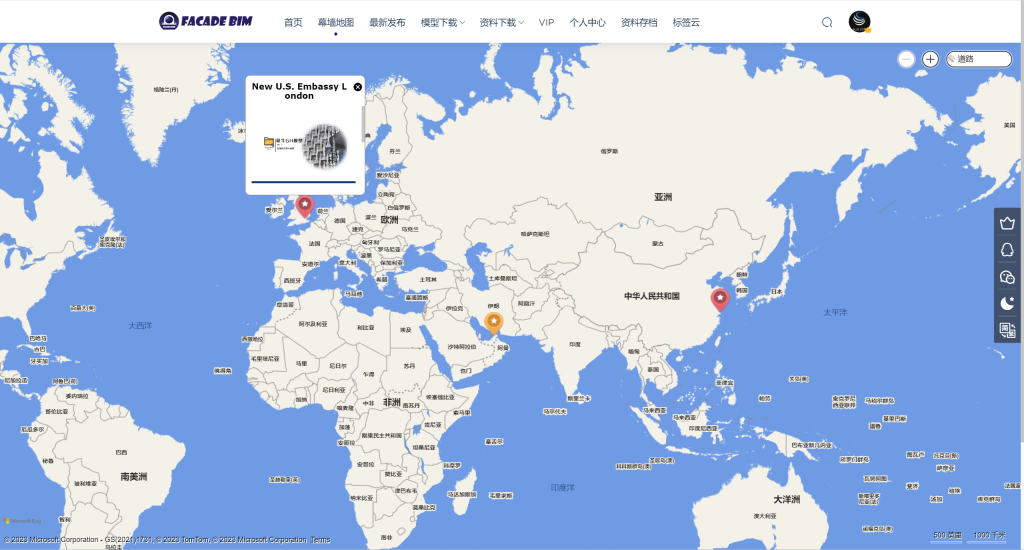Open the 资料存档 menu item
This screenshot has width=1024, height=550.
(639, 22)
